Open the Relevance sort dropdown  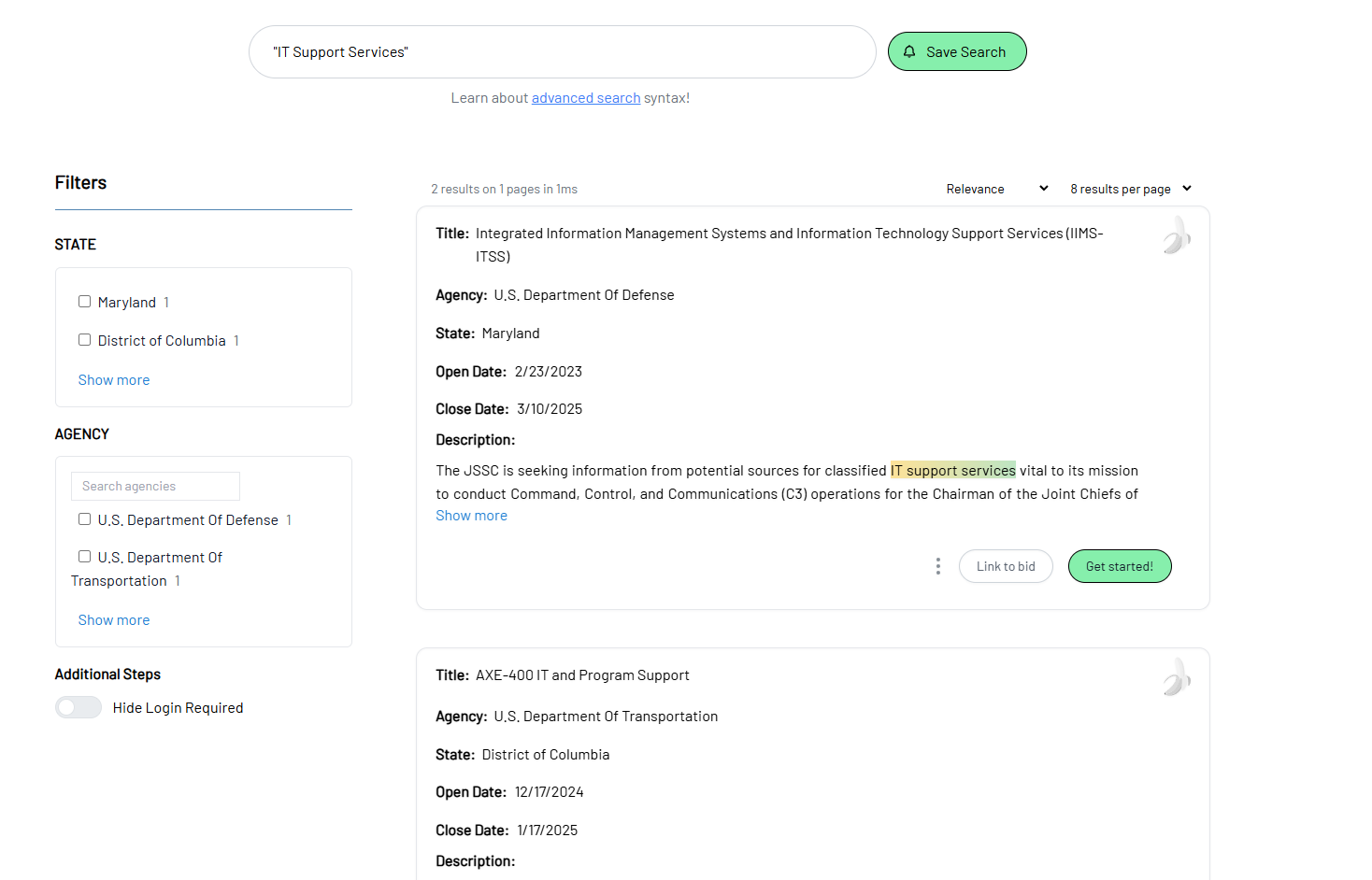click(997, 189)
